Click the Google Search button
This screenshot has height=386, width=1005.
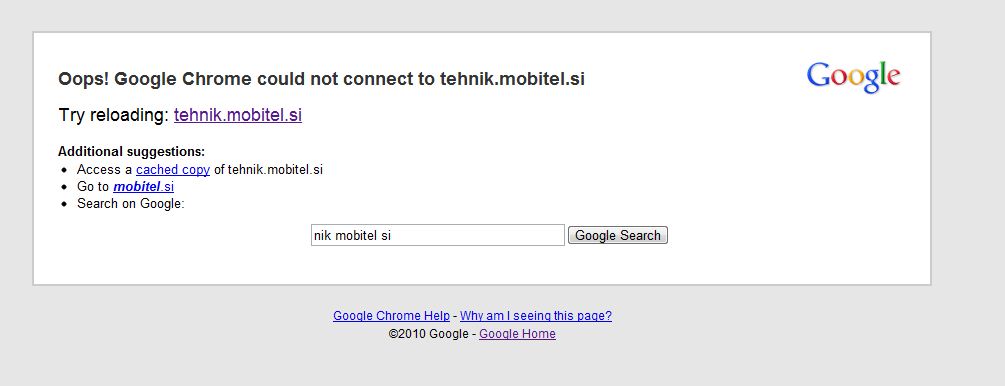(x=618, y=235)
